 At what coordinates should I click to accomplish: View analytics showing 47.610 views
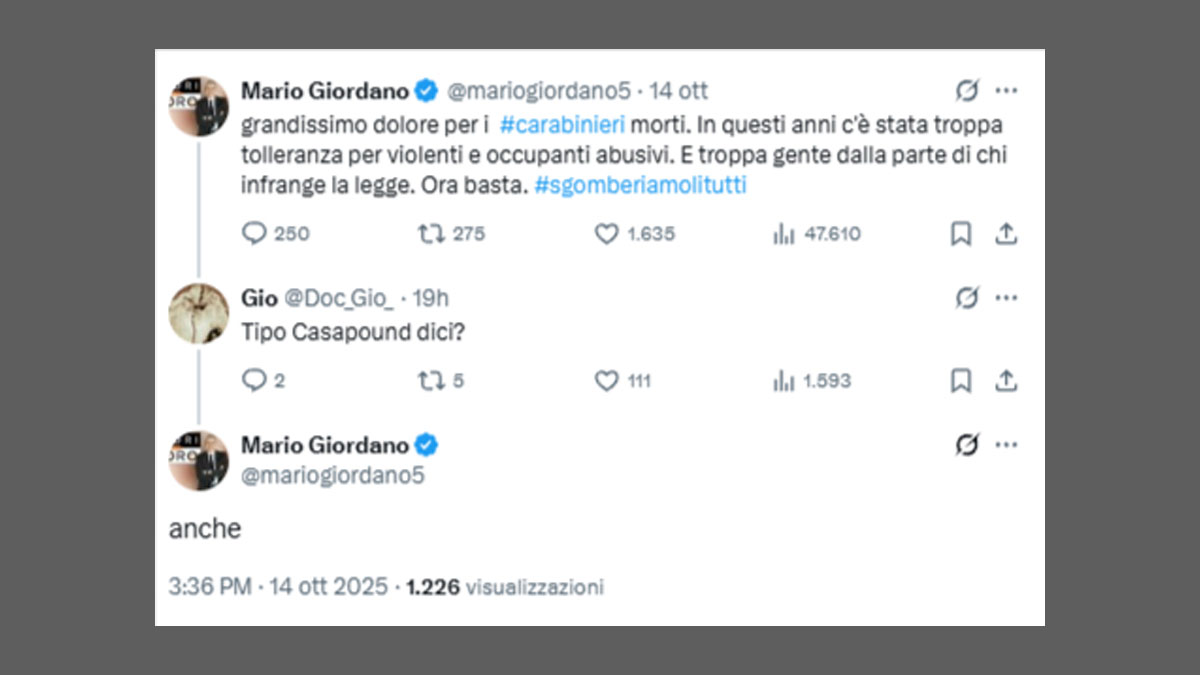tap(783, 234)
